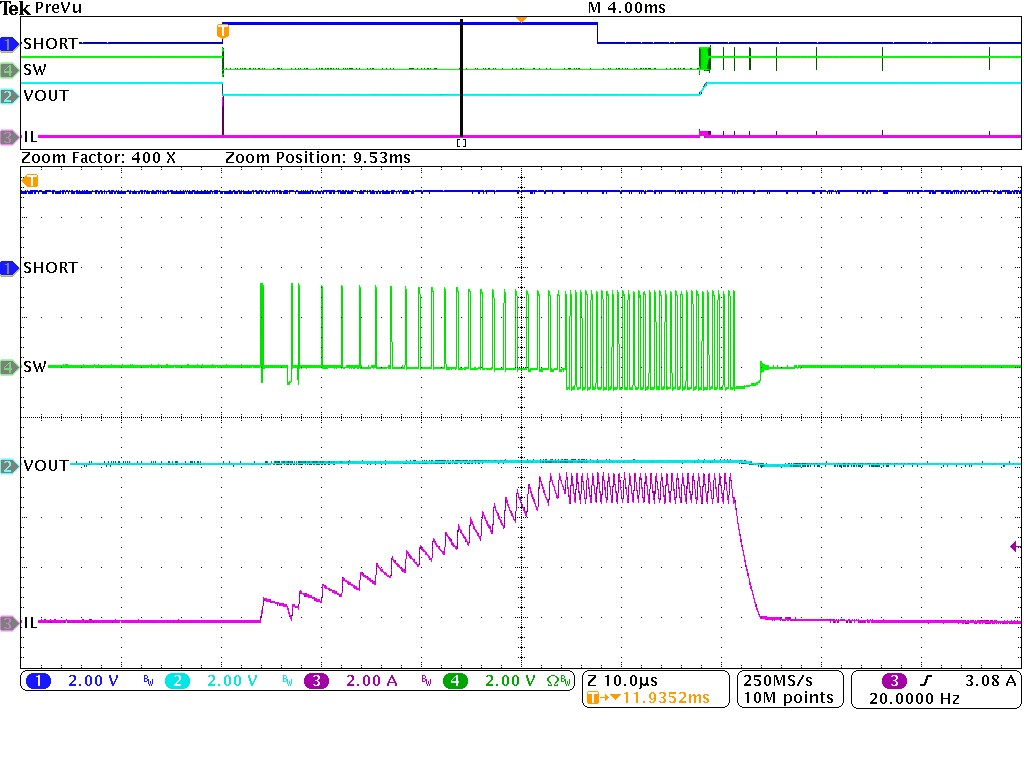Click channel 1 badge in bottom readout
Image resolution: width=1024 pixels, height=768 pixels.
[x=38, y=681]
